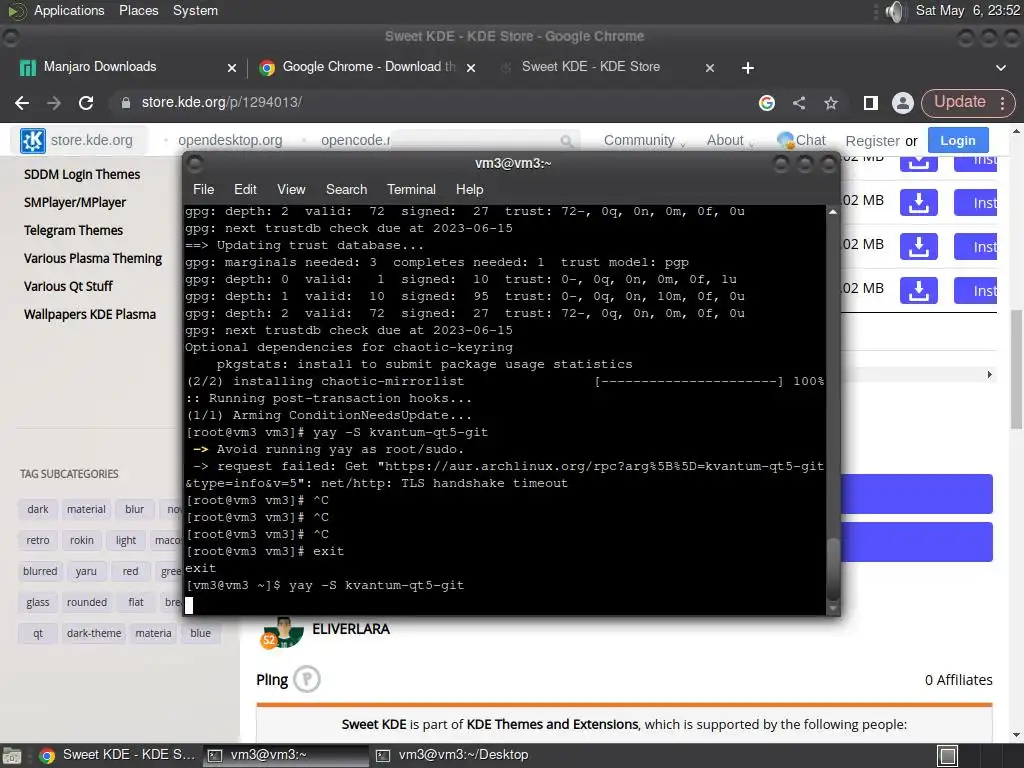Open SMPlayer/MPlayer category
Viewport: 1024px width, 768px height.
pyautogui.click(x=74, y=202)
